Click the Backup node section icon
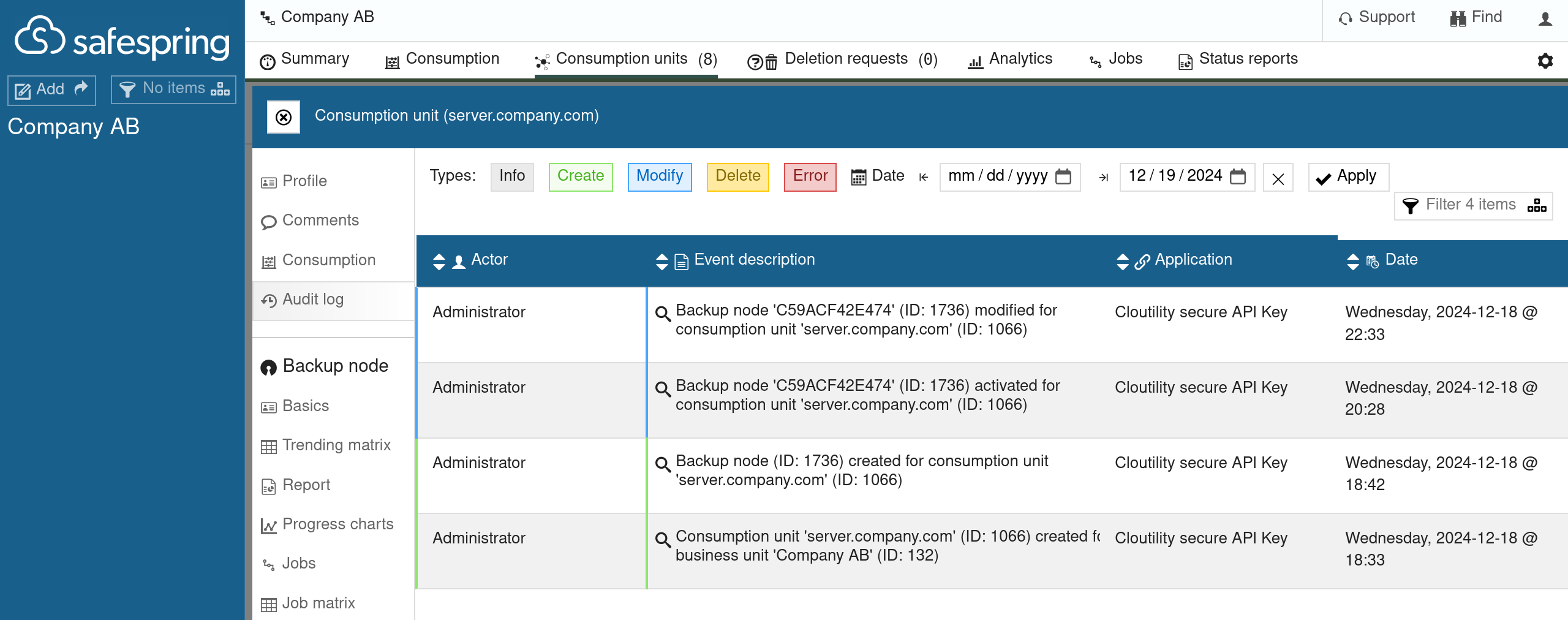Screen dimensions: 1568x620 [268, 368]
